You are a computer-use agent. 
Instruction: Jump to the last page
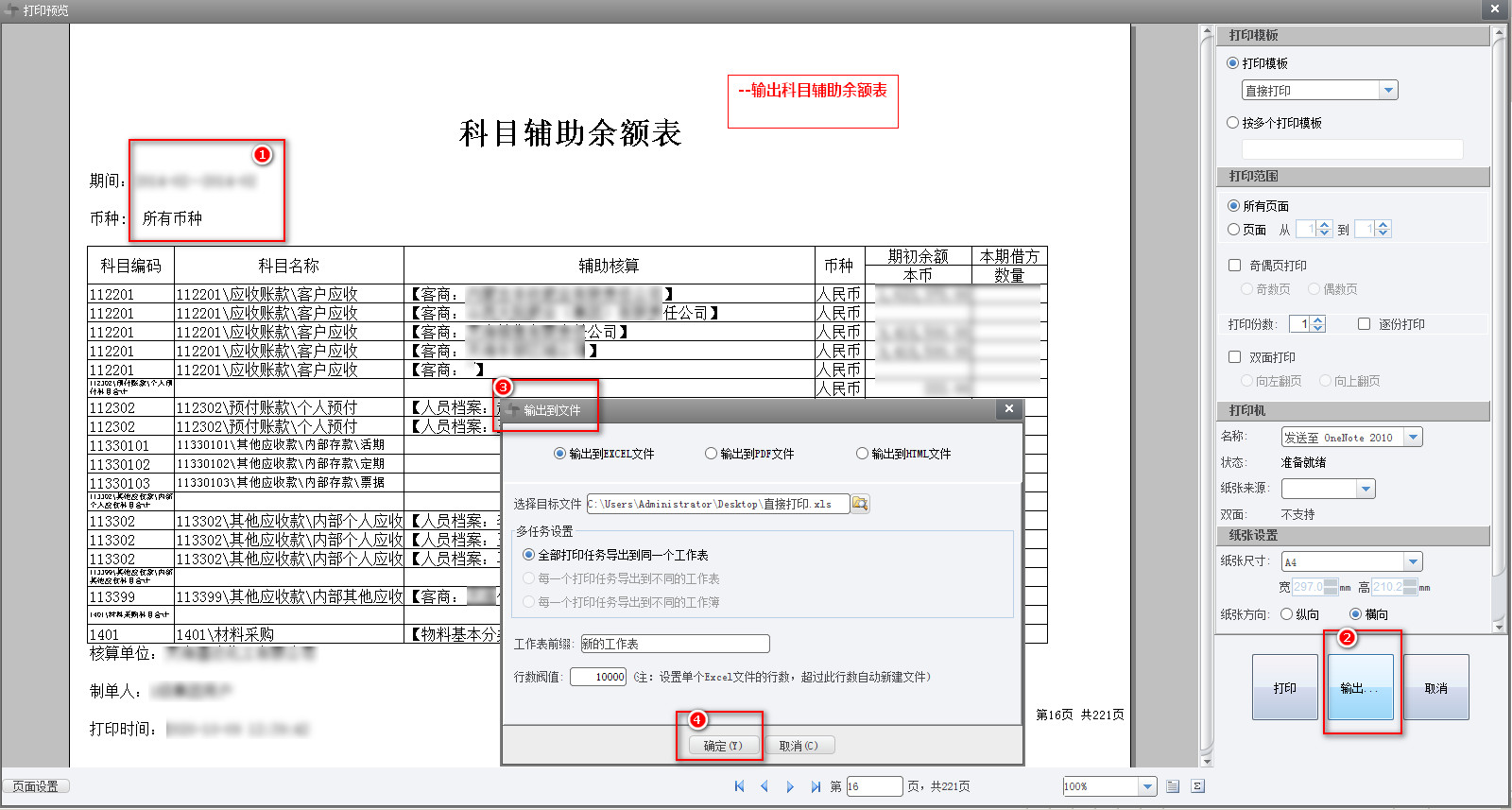[x=816, y=786]
